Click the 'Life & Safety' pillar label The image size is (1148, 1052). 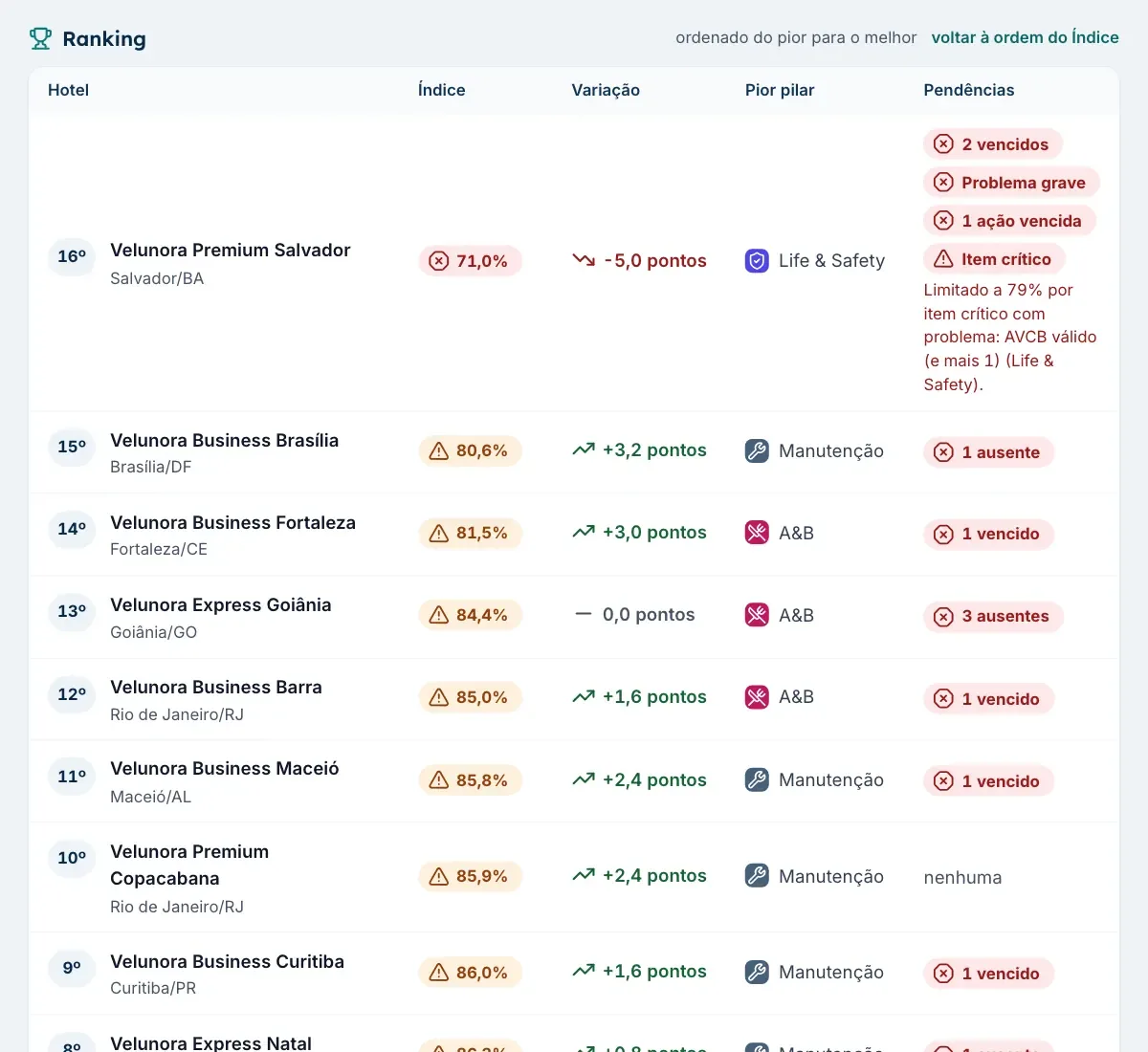[x=831, y=260]
